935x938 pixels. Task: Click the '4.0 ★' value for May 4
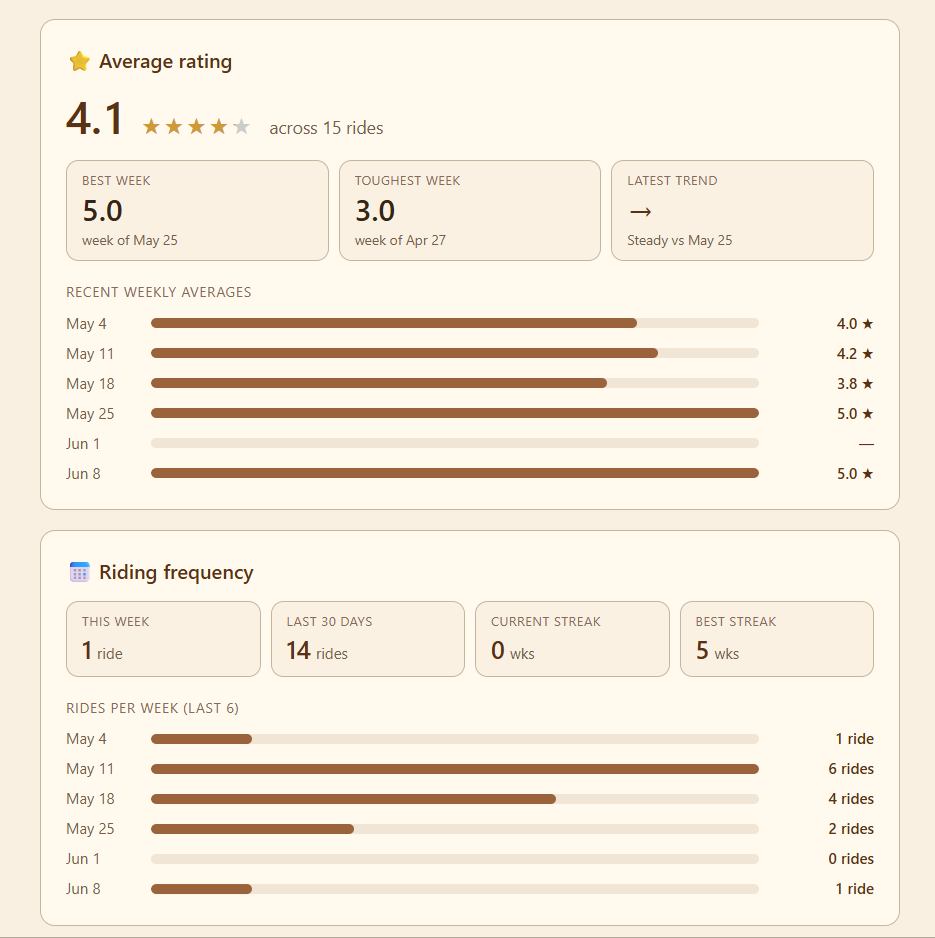point(855,324)
